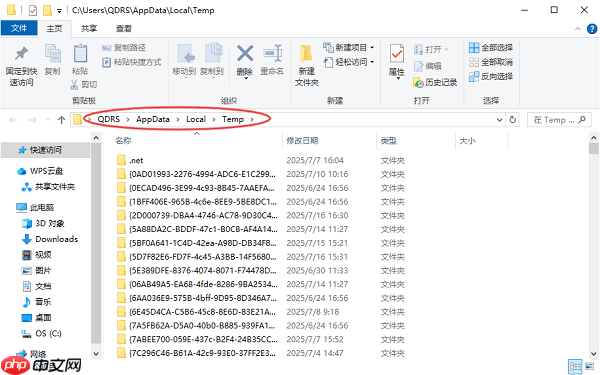
Task: Click Local in the address breadcrumb
Action: click(196, 119)
